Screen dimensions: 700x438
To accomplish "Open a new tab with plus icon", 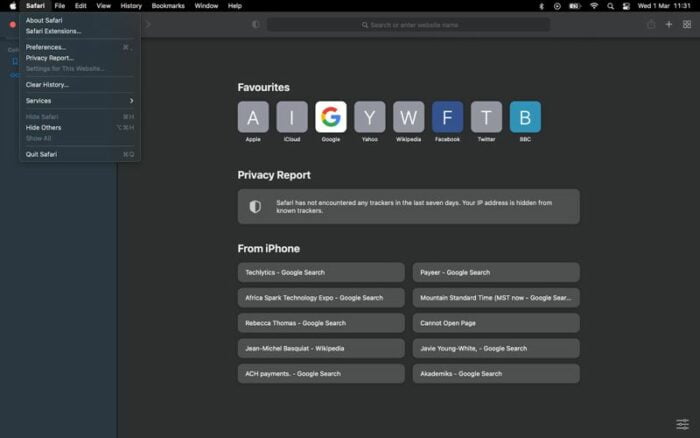I will click(669, 25).
